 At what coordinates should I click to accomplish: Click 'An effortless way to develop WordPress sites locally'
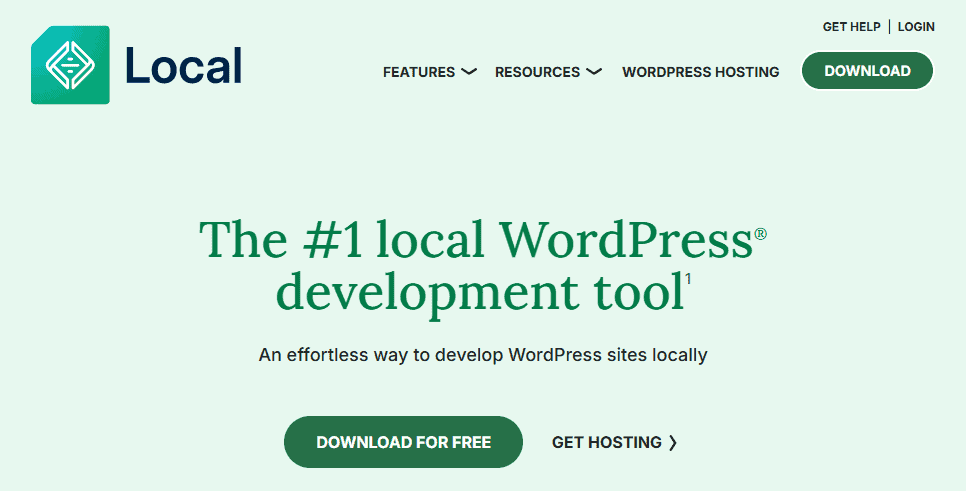[x=483, y=355]
